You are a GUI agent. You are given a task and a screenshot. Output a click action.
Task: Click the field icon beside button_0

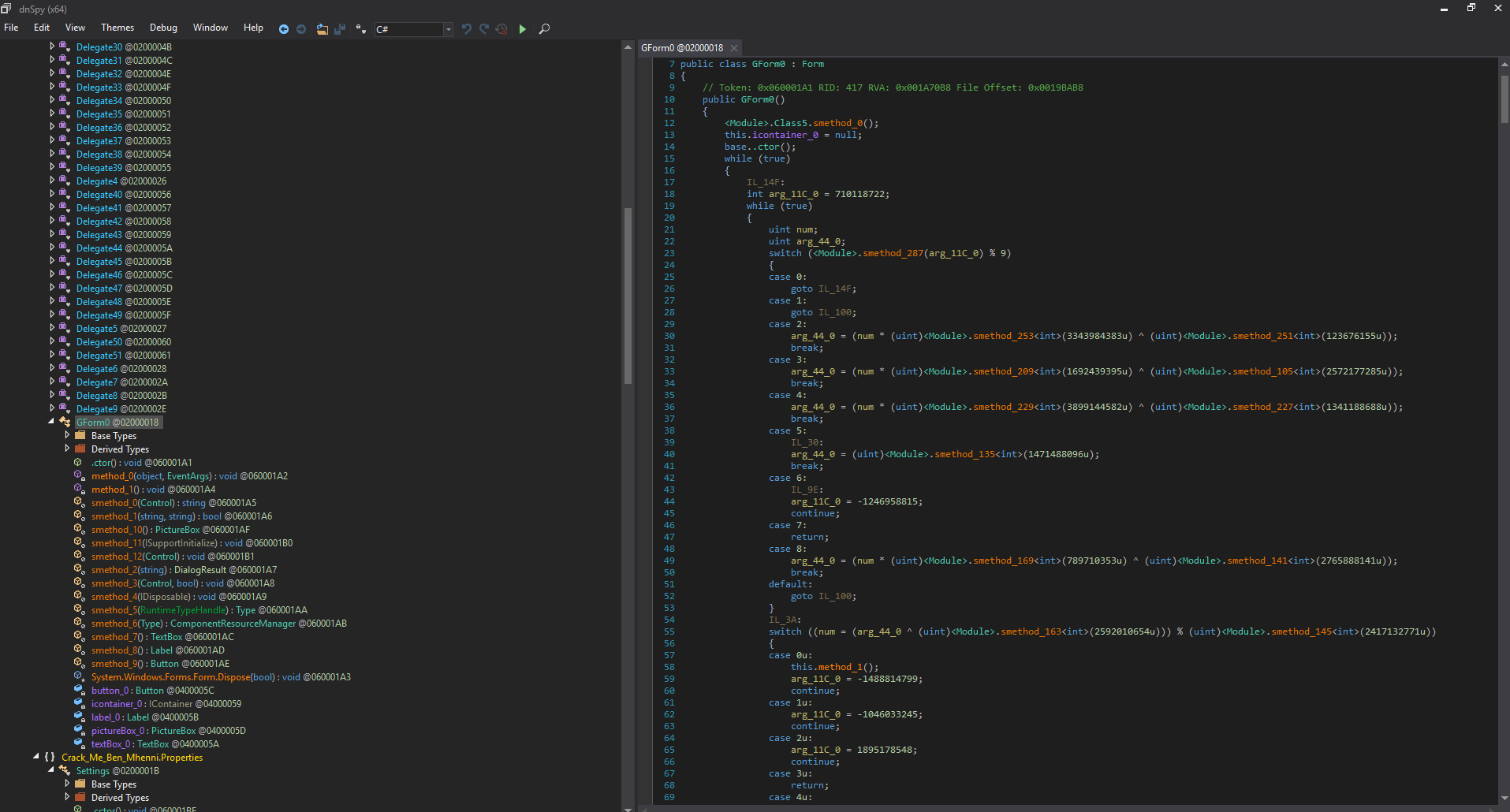(x=79, y=691)
